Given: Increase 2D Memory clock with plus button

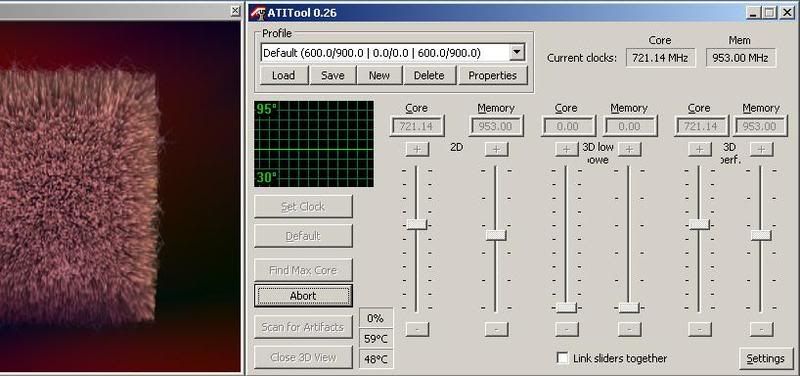Looking at the screenshot, I should point(496,149).
